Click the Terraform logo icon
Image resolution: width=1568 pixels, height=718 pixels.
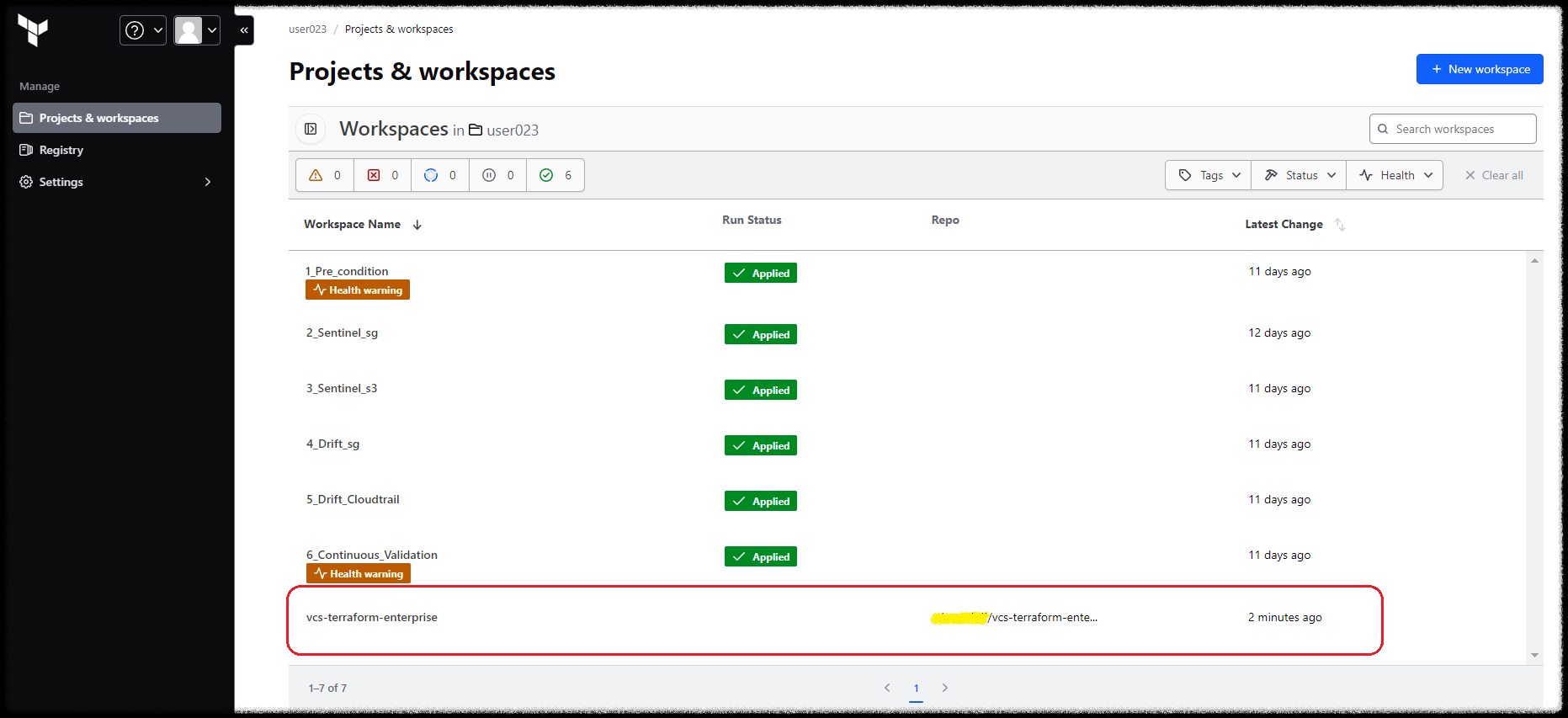pyautogui.click(x=33, y=30)
